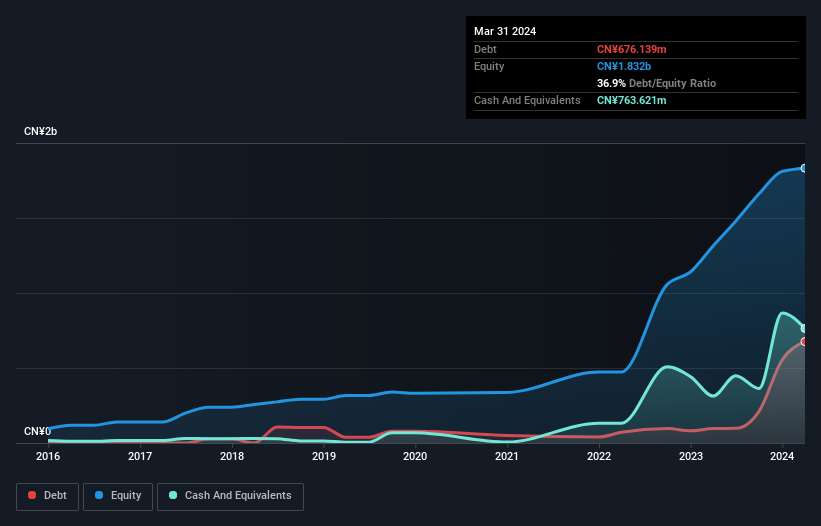Viewport: 821px width, 526px height.
Task: Click the 2018 x-axis label
Action: coord(232,456)
